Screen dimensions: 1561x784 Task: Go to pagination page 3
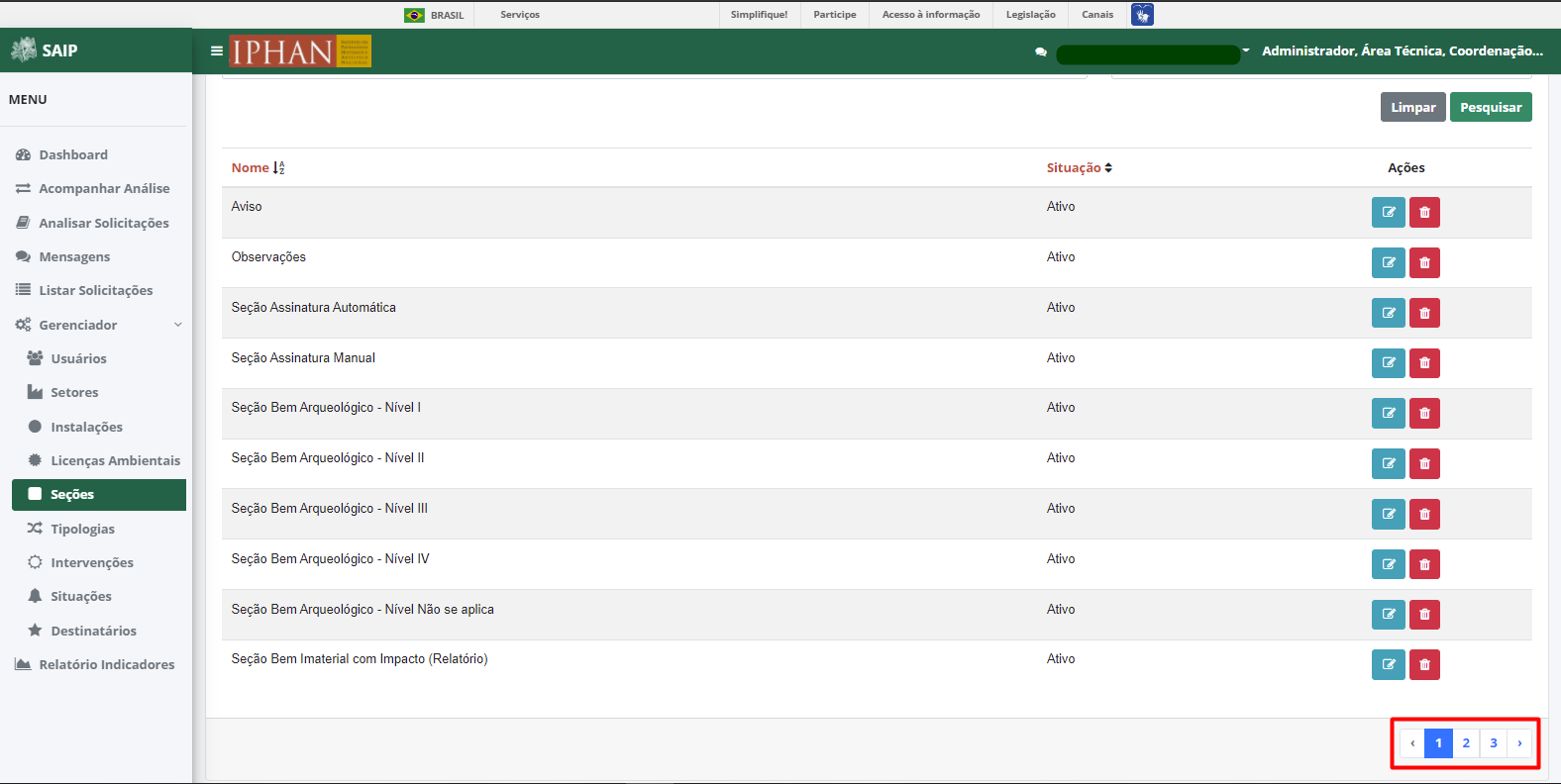tap(1494, 742)
